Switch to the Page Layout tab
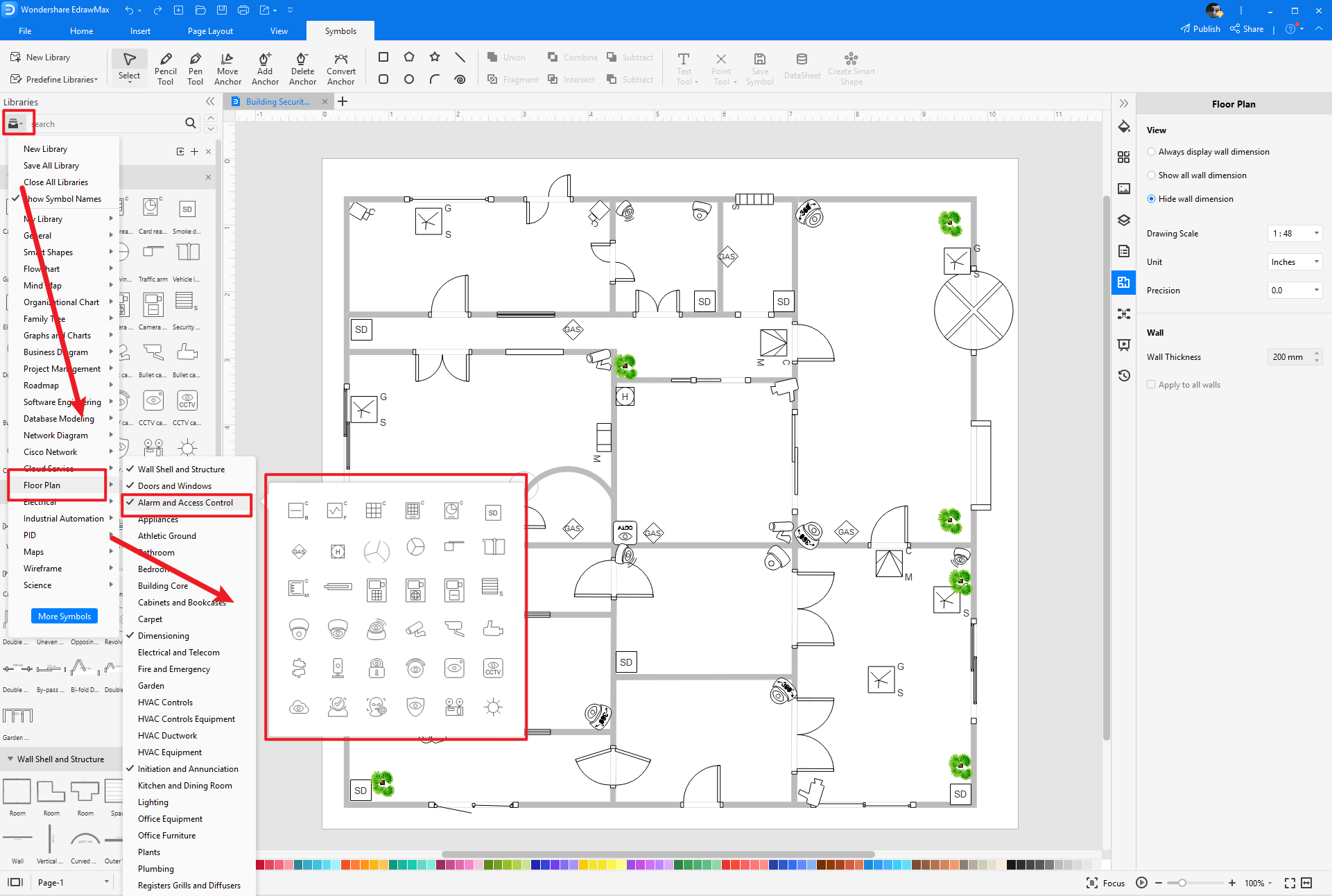The width and height of the screenshot is (1332, 896). pyautogui.click(x=210, y=31)
